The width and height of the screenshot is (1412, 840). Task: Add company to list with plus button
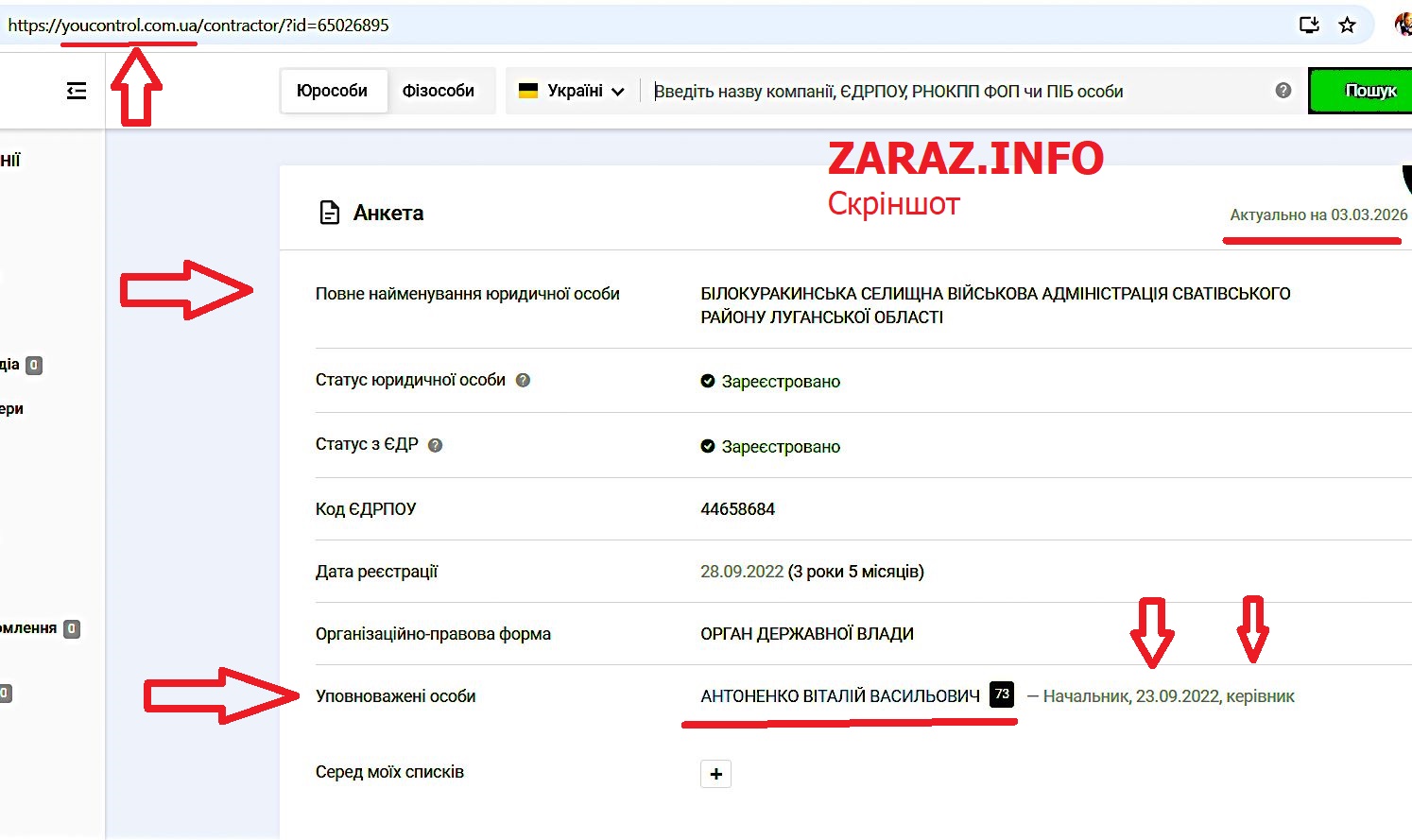[x=715, y=774]
